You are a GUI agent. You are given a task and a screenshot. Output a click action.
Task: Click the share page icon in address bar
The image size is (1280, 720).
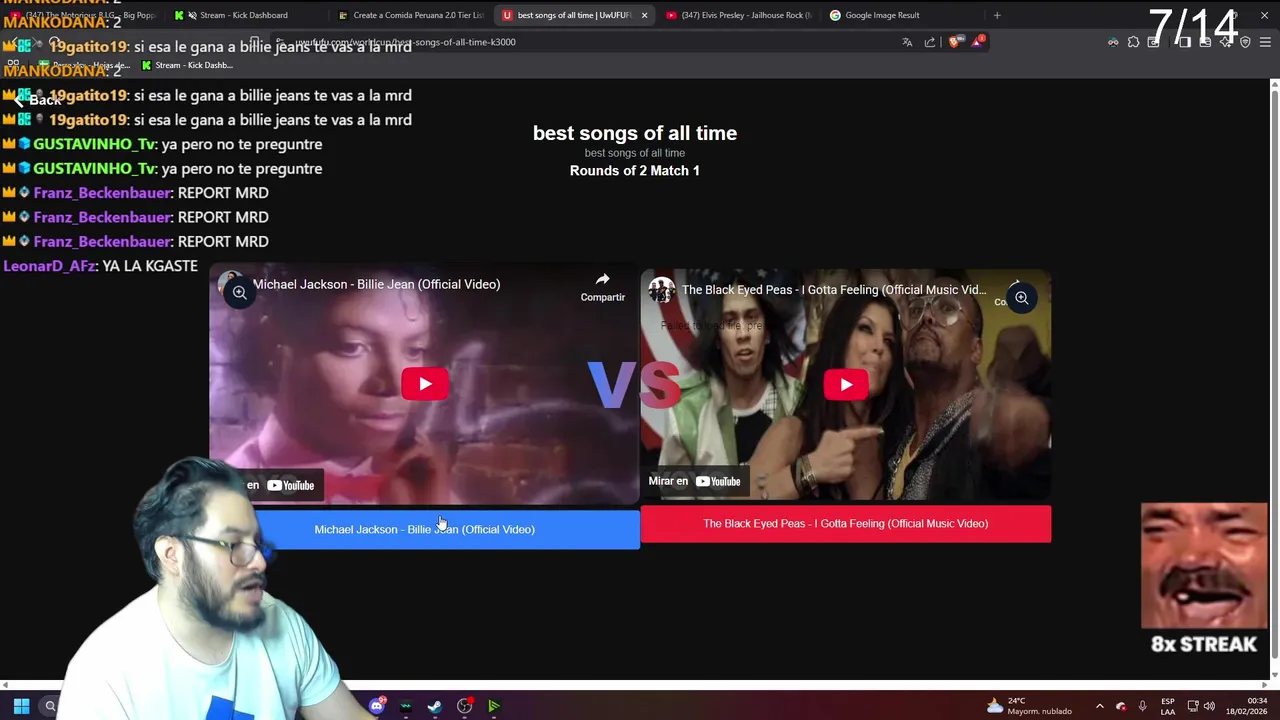930,42
